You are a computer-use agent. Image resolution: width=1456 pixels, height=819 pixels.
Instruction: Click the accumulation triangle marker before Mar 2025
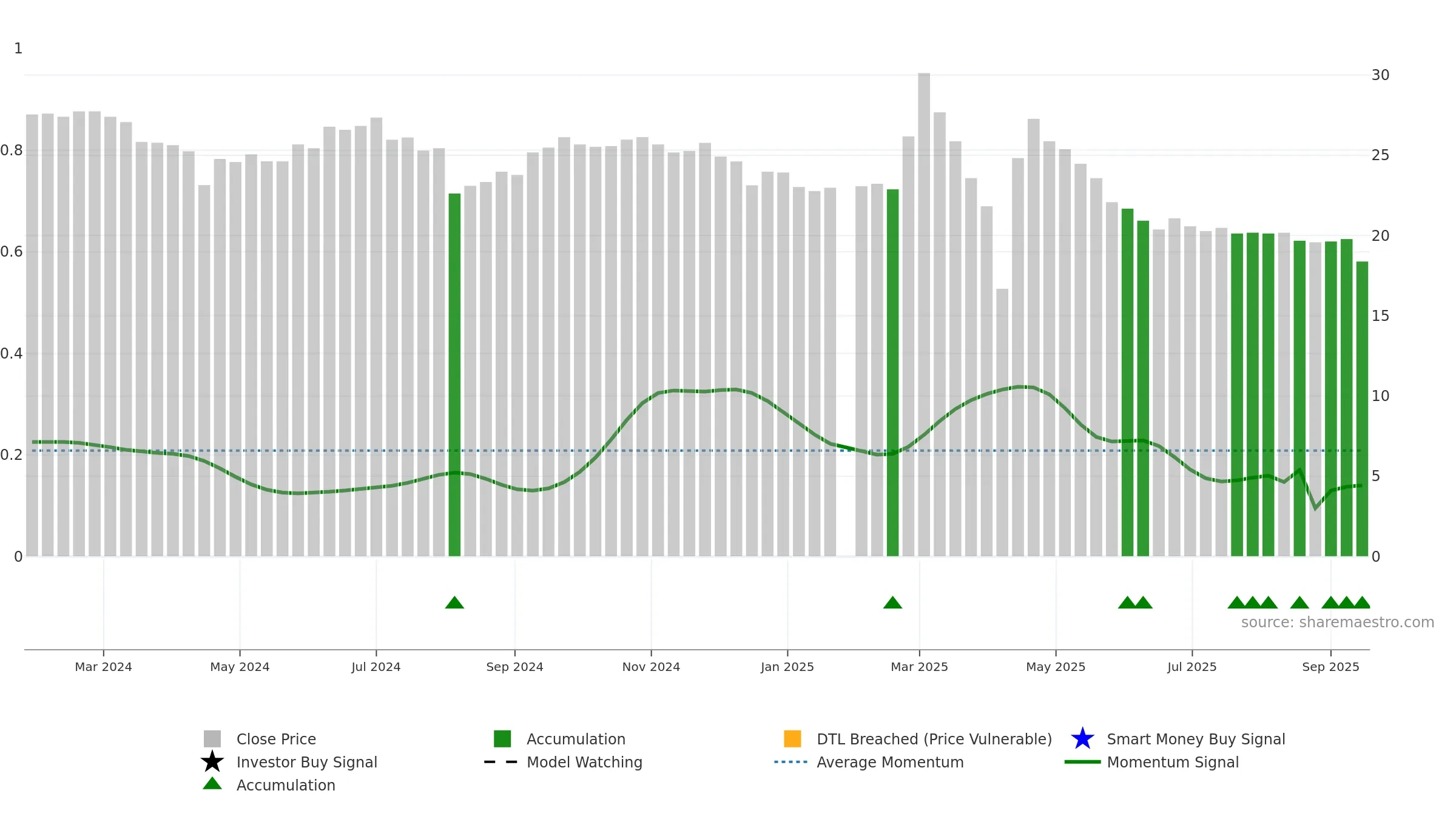(x=892, y=602)
